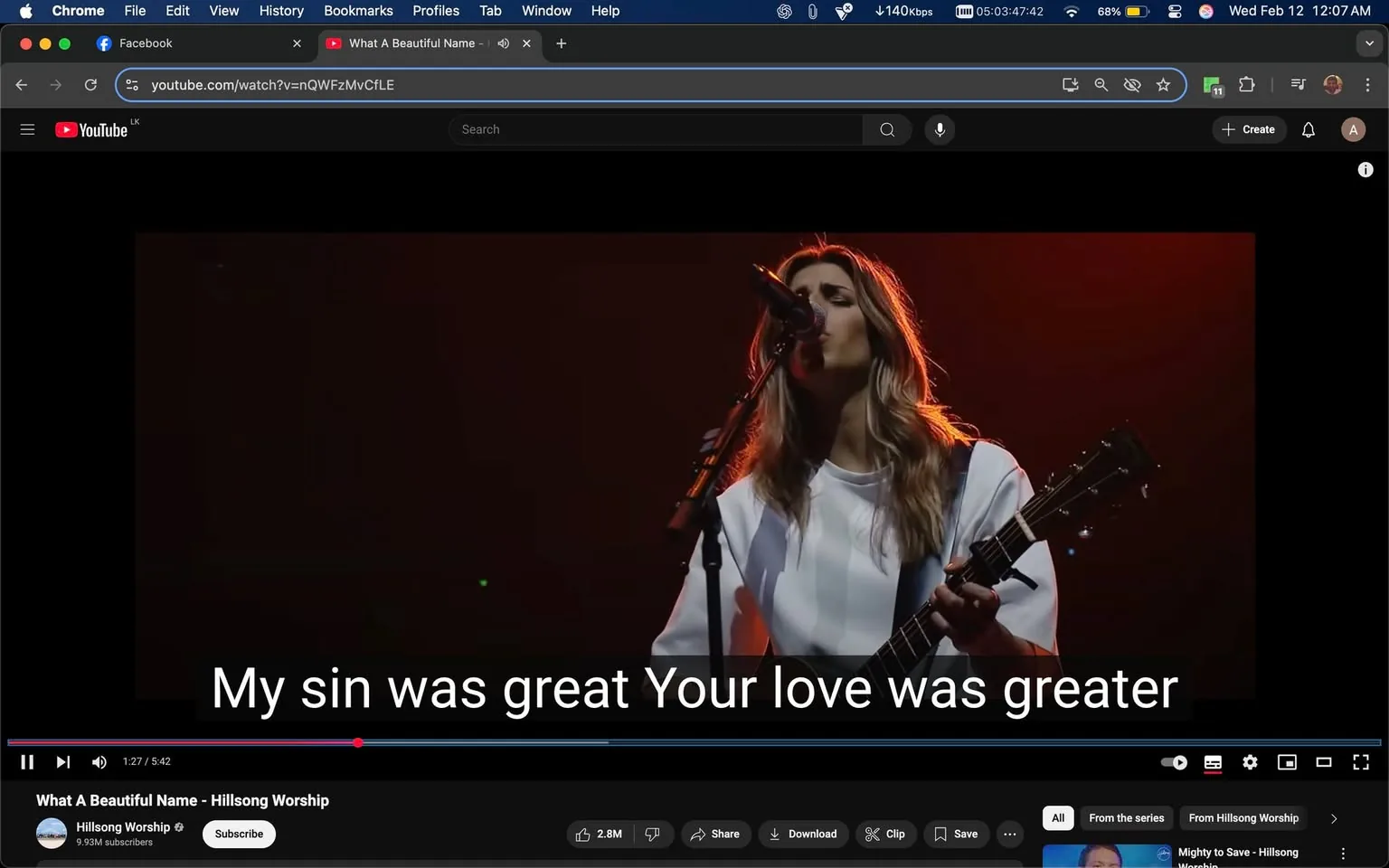Viewport: 1389px width, 868px height.
Task: Switch to theater mode
Action: pyautogui.click(x=1324, y=761)
